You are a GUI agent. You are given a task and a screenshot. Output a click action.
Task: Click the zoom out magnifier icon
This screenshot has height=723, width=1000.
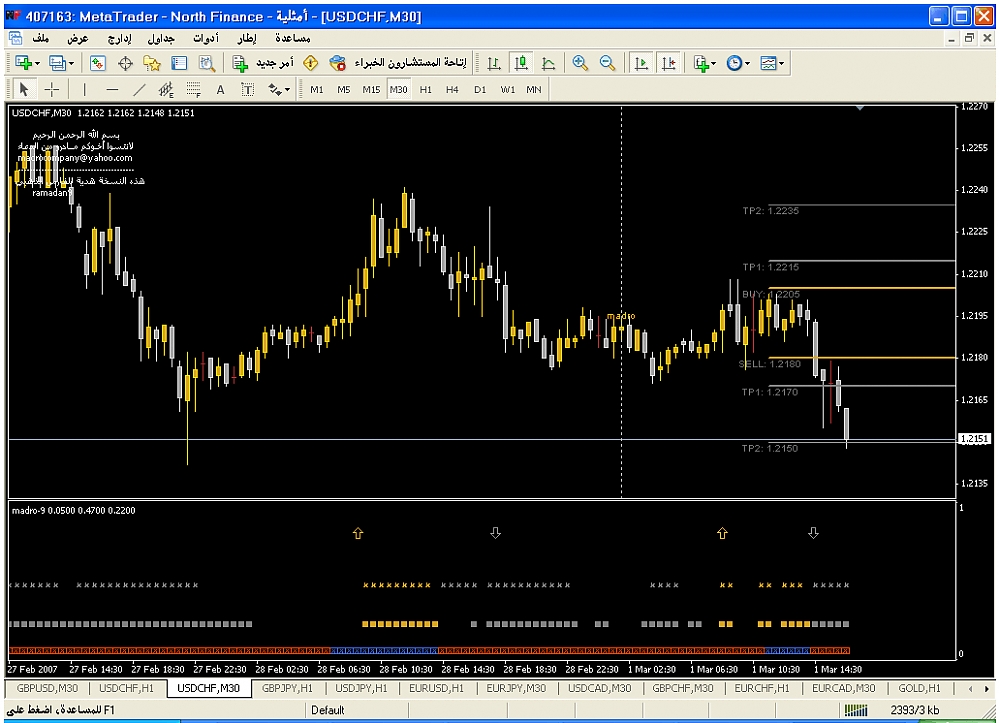[608, 62]
